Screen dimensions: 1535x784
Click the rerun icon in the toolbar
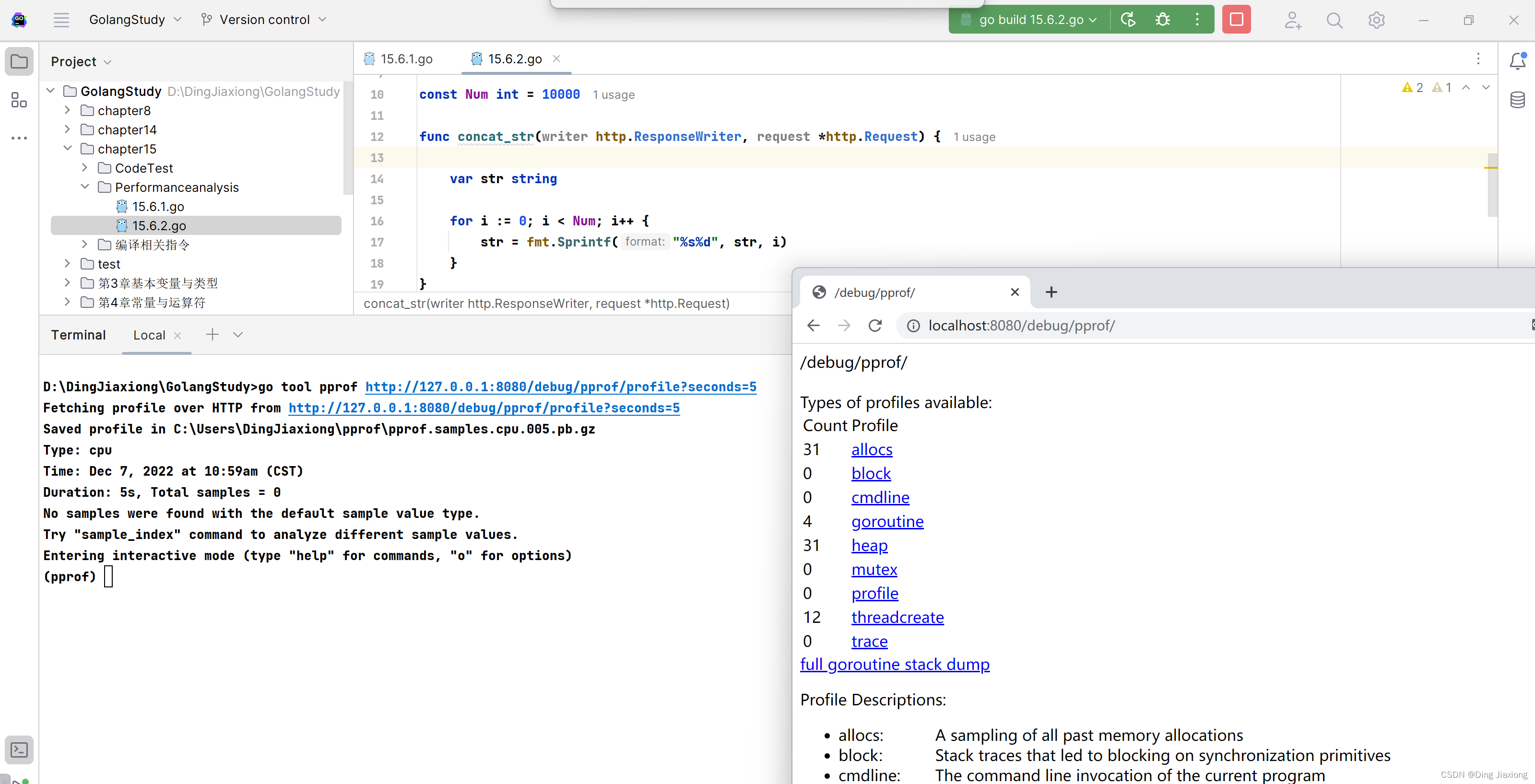click(1127, 20)
